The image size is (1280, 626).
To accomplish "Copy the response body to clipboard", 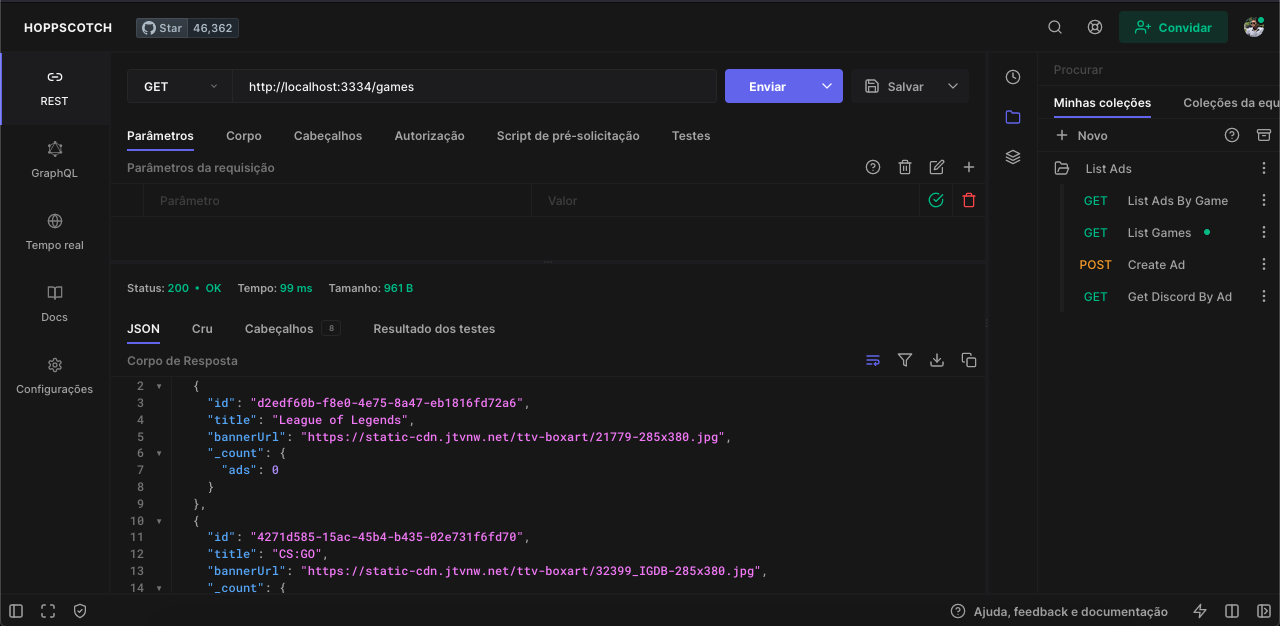I will [968, 360].
